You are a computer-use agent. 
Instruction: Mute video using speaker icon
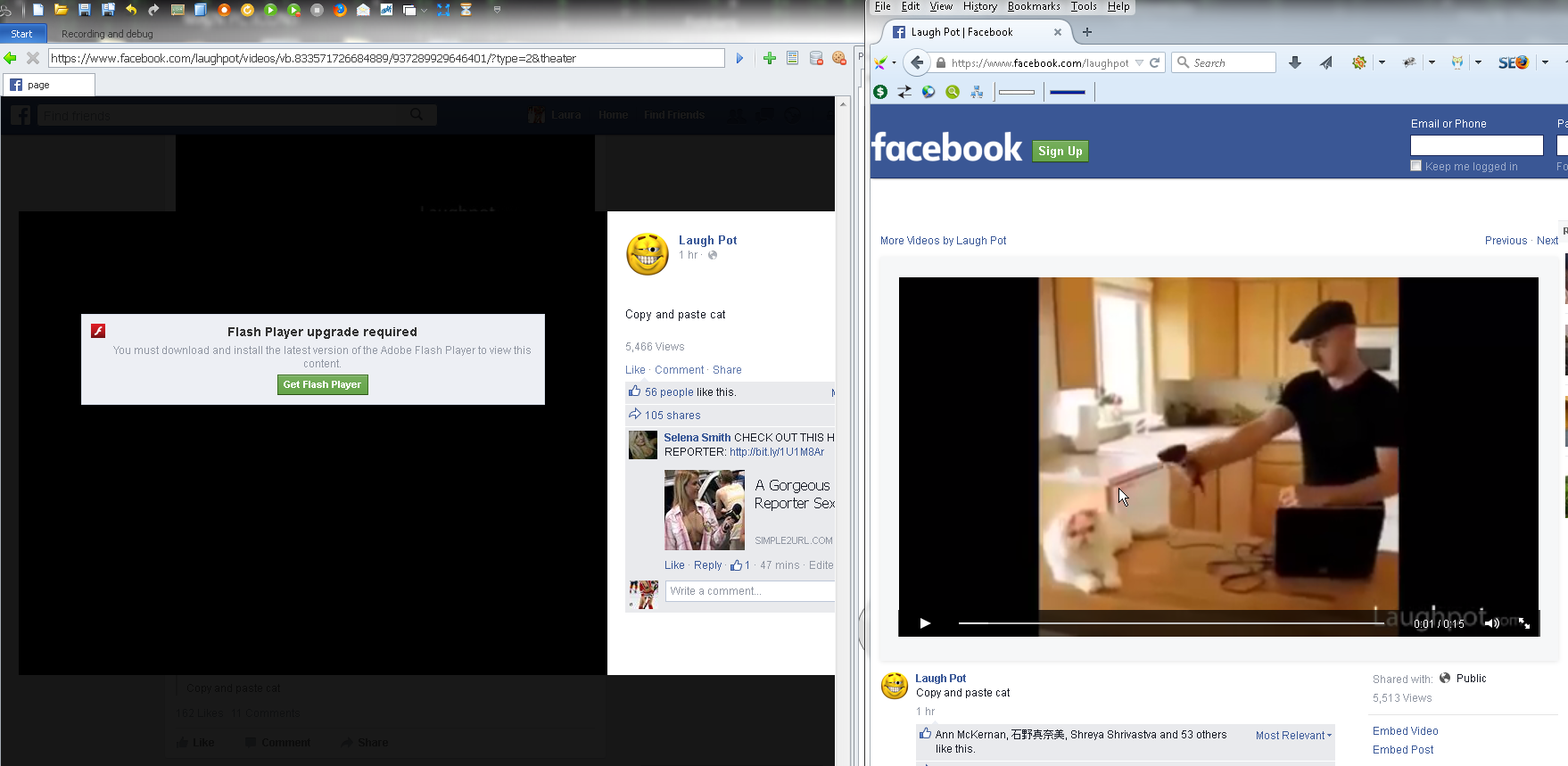[1491, 623]
